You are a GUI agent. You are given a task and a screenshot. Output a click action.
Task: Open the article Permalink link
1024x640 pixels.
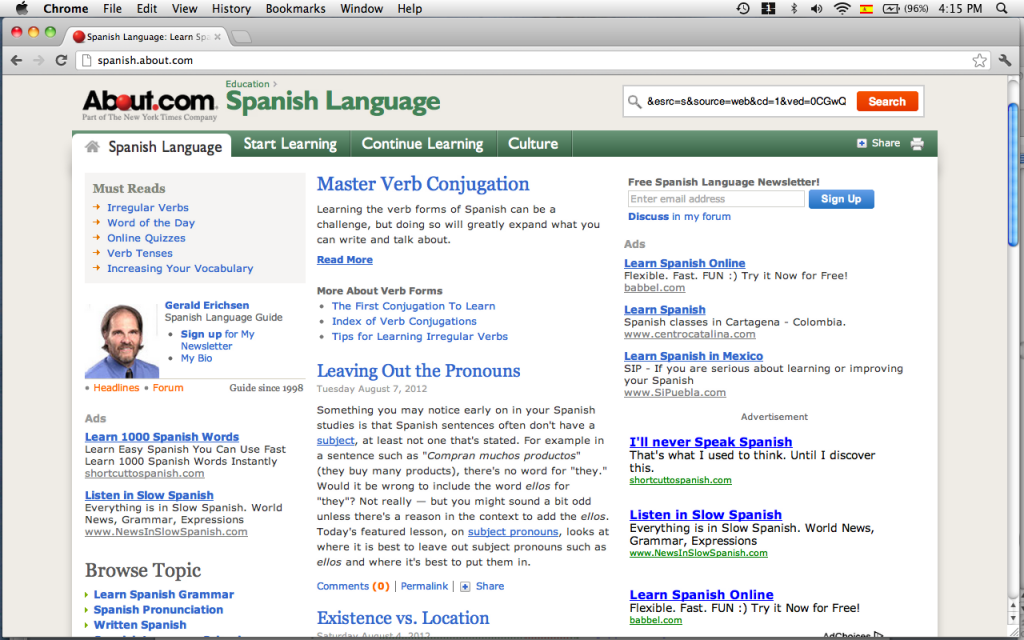[424, 586]
